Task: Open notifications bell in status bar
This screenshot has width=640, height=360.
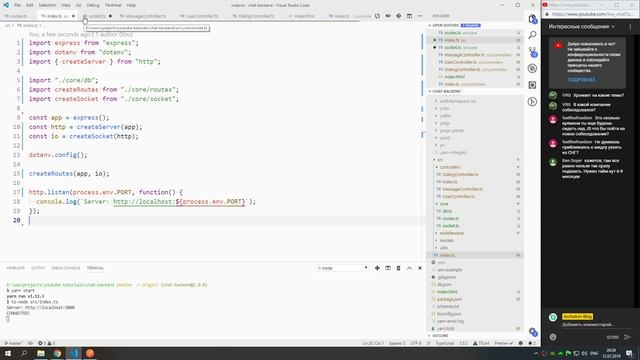Action: tap(531, 343)
